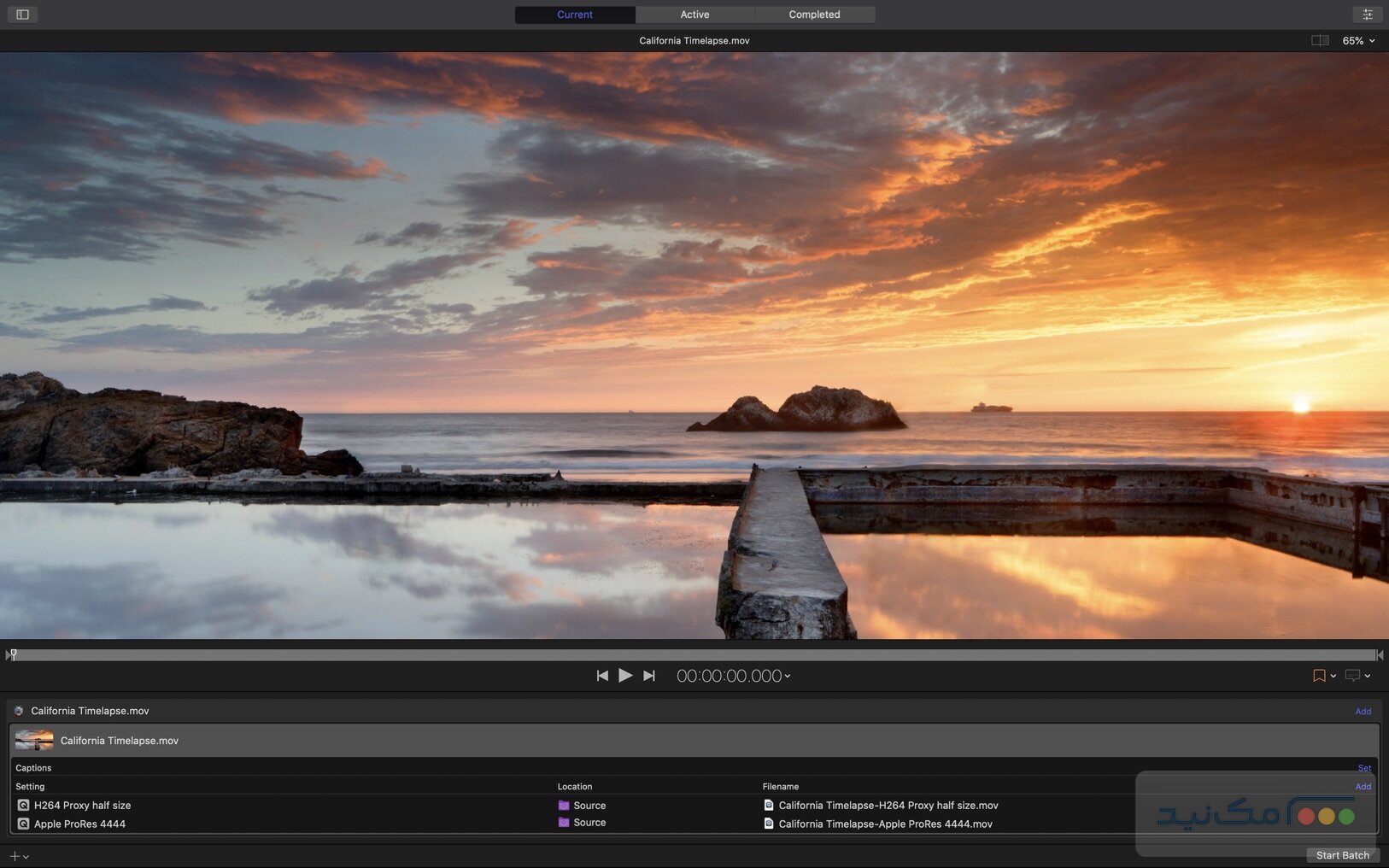Select the California Timelapse.mov thumbnail
The width and height of the screenshot is (1389, 868).
(x=34, y=741)
